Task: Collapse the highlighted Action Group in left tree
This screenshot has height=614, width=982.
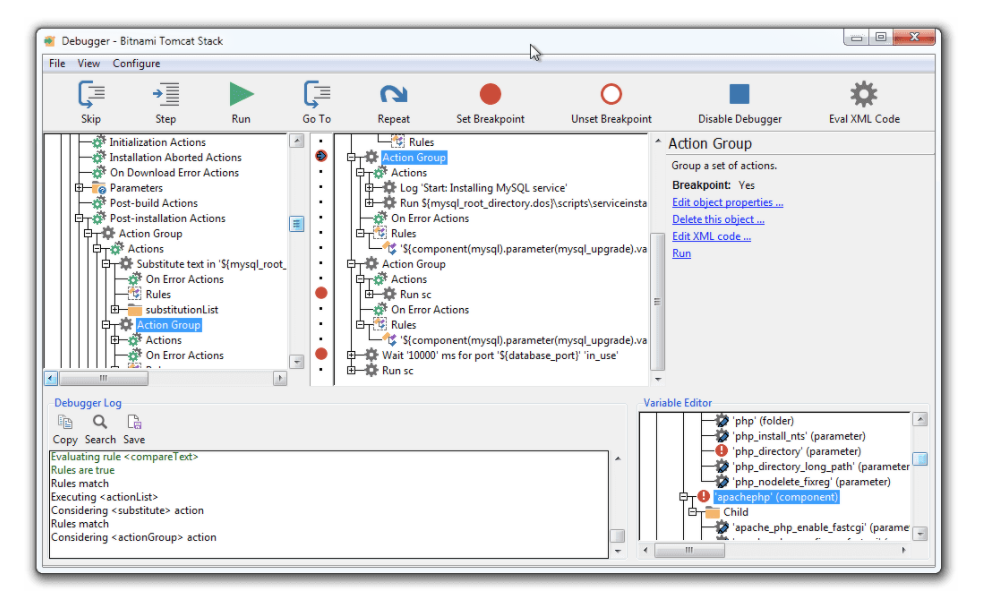Action: pyautogui.click(x=106, y=325)
